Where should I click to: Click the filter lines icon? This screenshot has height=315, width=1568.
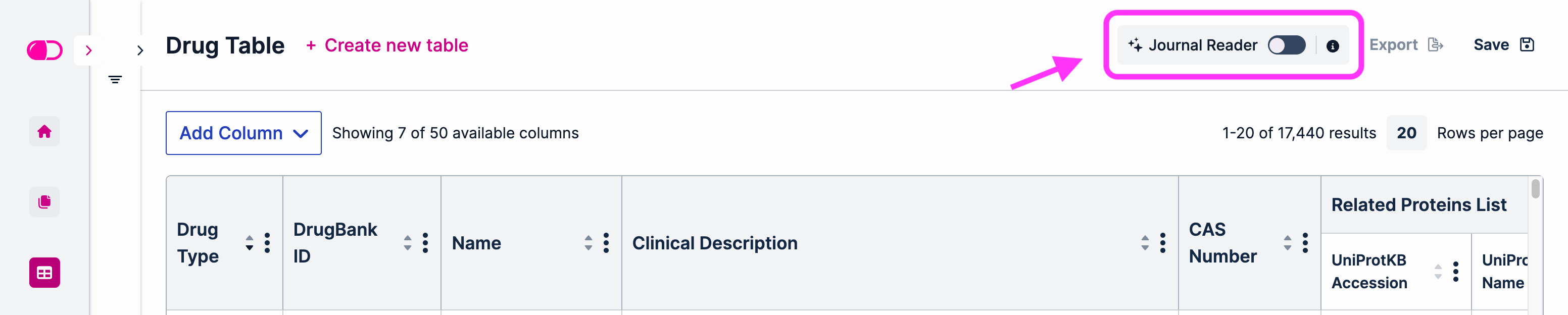115,80
